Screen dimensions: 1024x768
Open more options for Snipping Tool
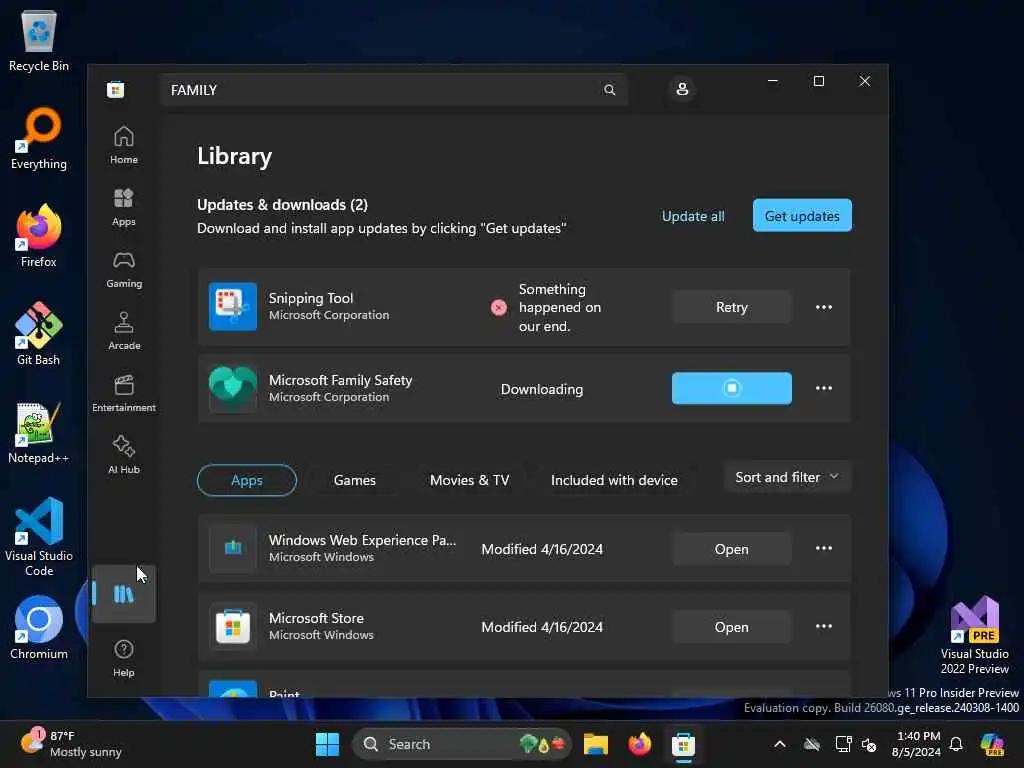pyautogui.click(x=824, y=307)
